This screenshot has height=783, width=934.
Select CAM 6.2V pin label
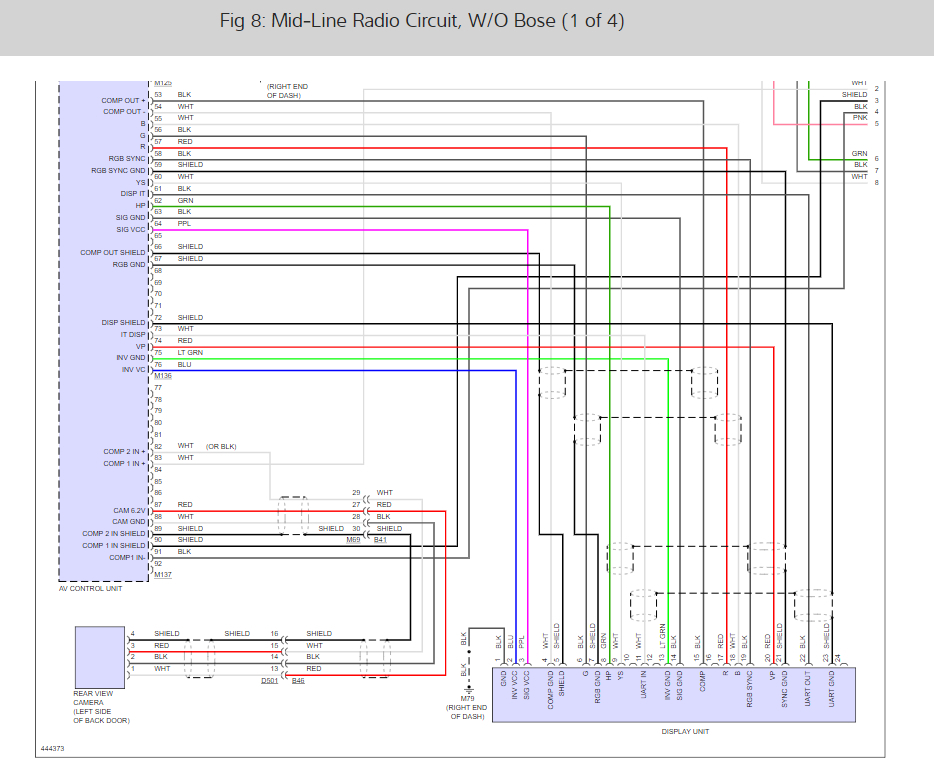pos(129,510)
